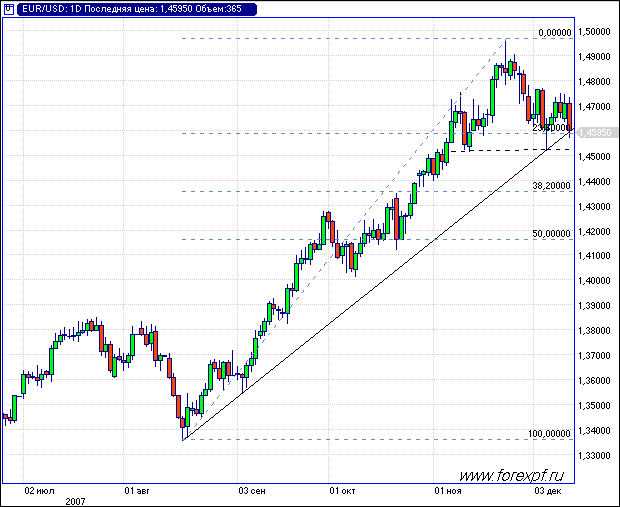The height and width of the screenshot is (507, 620).
Task: Click the 01 авг date marker
Action: point(138,491)
